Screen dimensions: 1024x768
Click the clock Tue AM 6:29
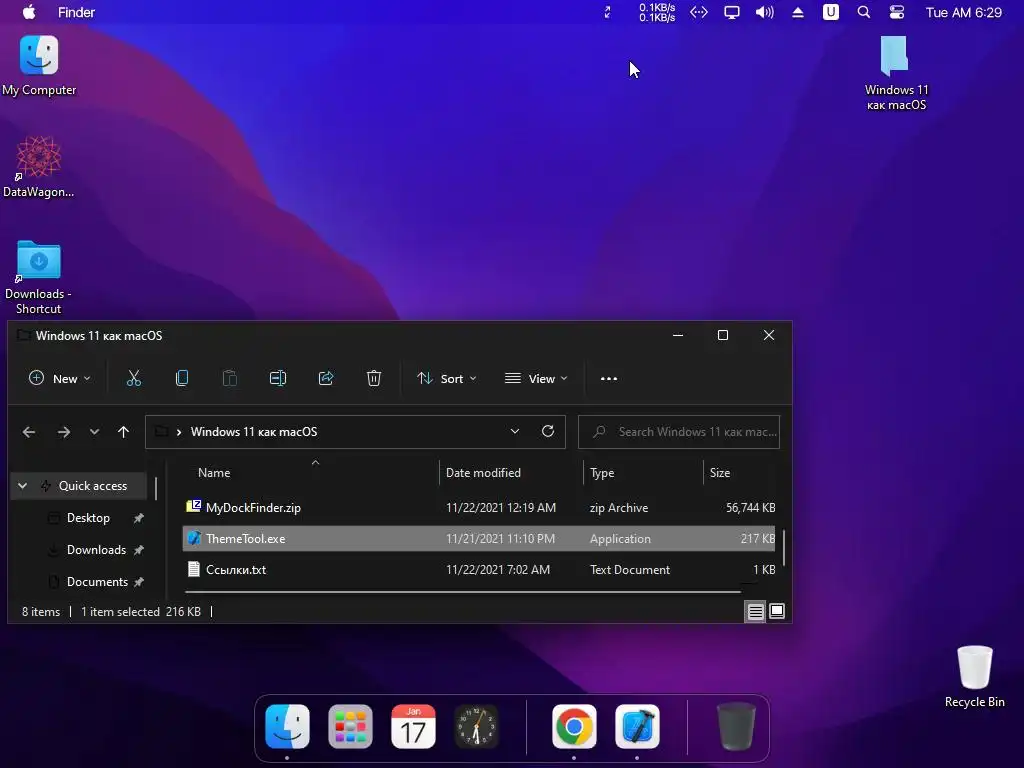(963, 12)
